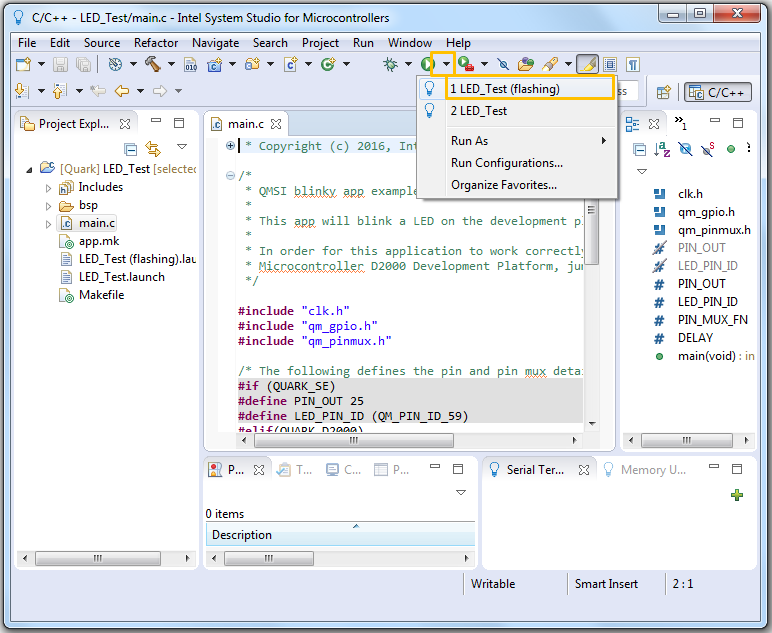This screenshot has width=772, height=633.
Task: Close the main.c editor tab
Action: pos(276,124)
